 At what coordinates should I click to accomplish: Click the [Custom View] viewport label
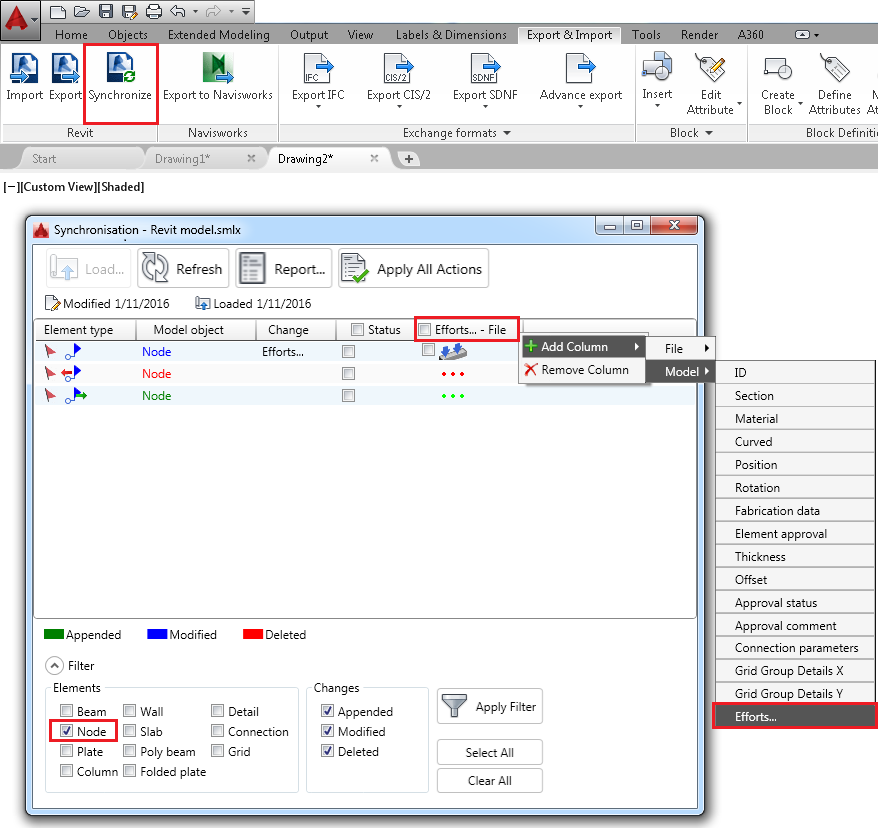point(58,187)
